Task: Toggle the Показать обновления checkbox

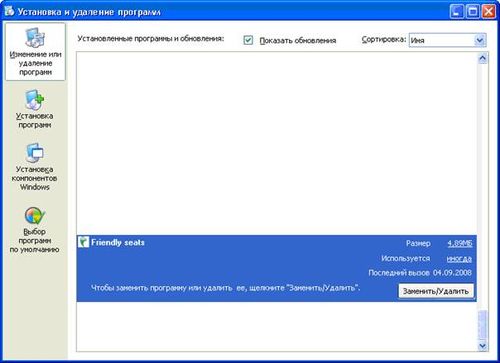Action: (x=248, y=40)
